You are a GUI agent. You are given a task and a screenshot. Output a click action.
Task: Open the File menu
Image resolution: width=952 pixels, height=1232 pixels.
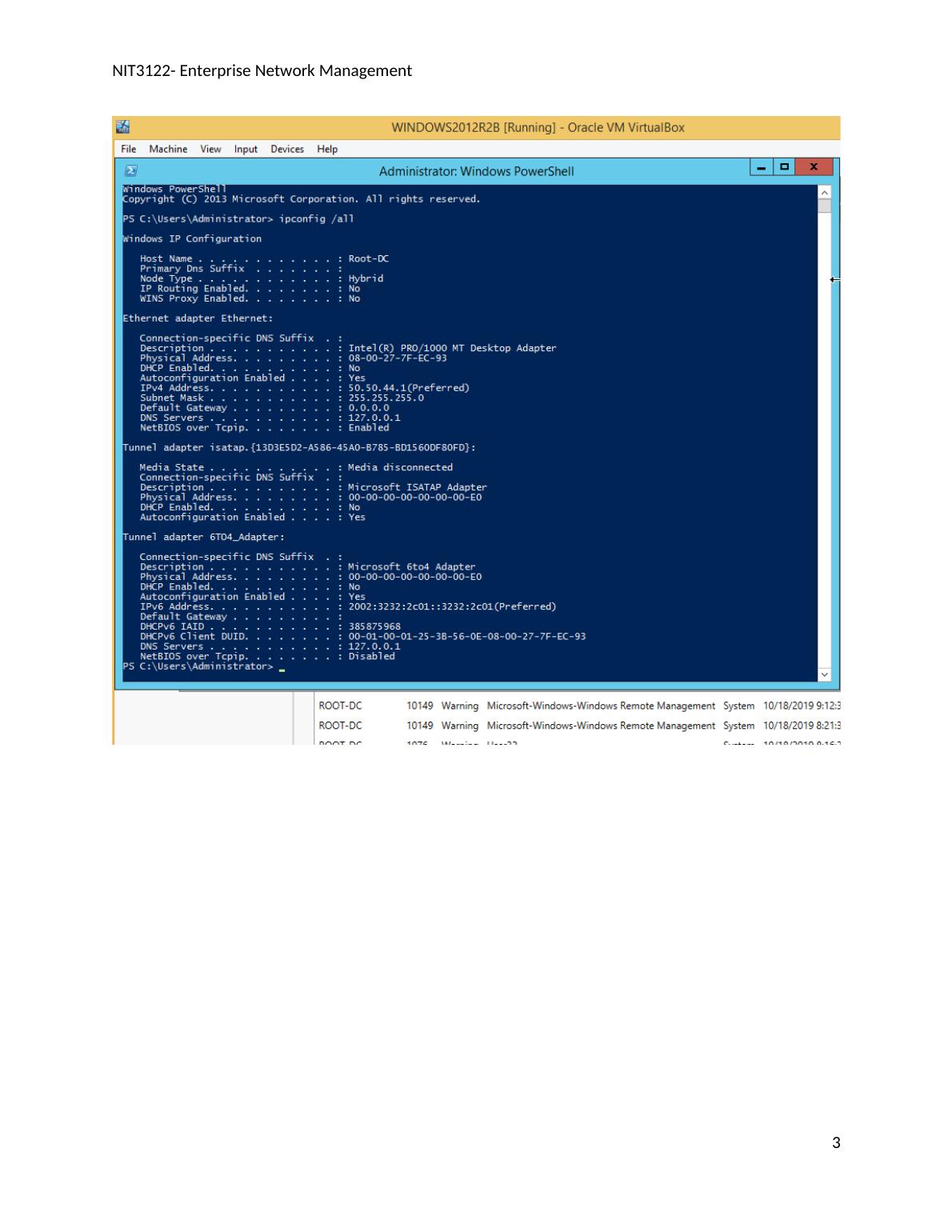[128, 149]
